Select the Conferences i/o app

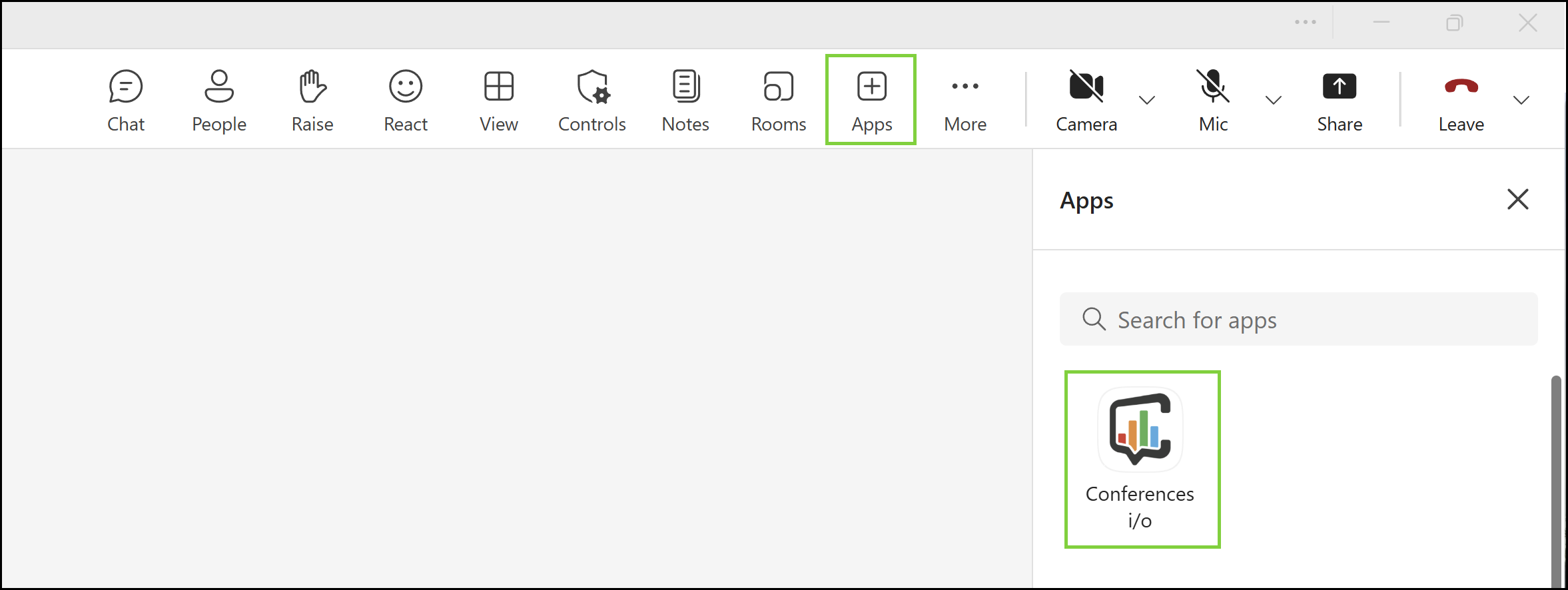[1142, 459]
